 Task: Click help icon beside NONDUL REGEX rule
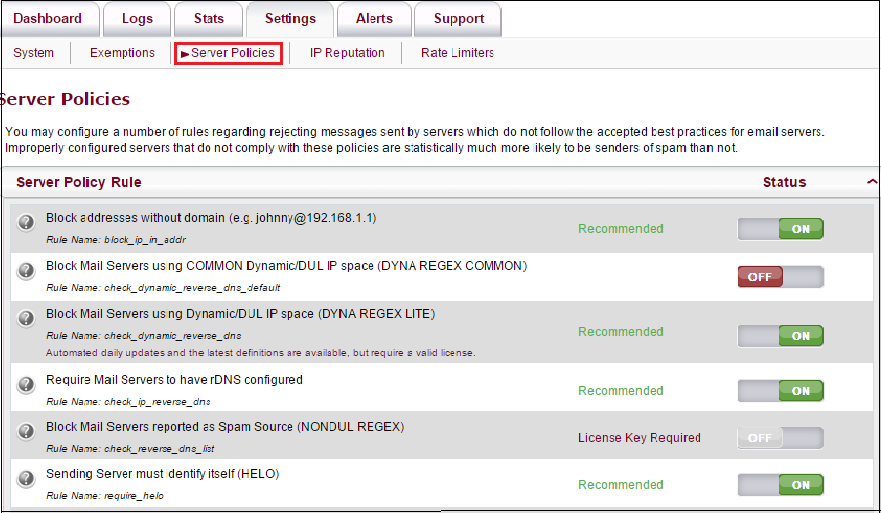click(x=27, y=431)
